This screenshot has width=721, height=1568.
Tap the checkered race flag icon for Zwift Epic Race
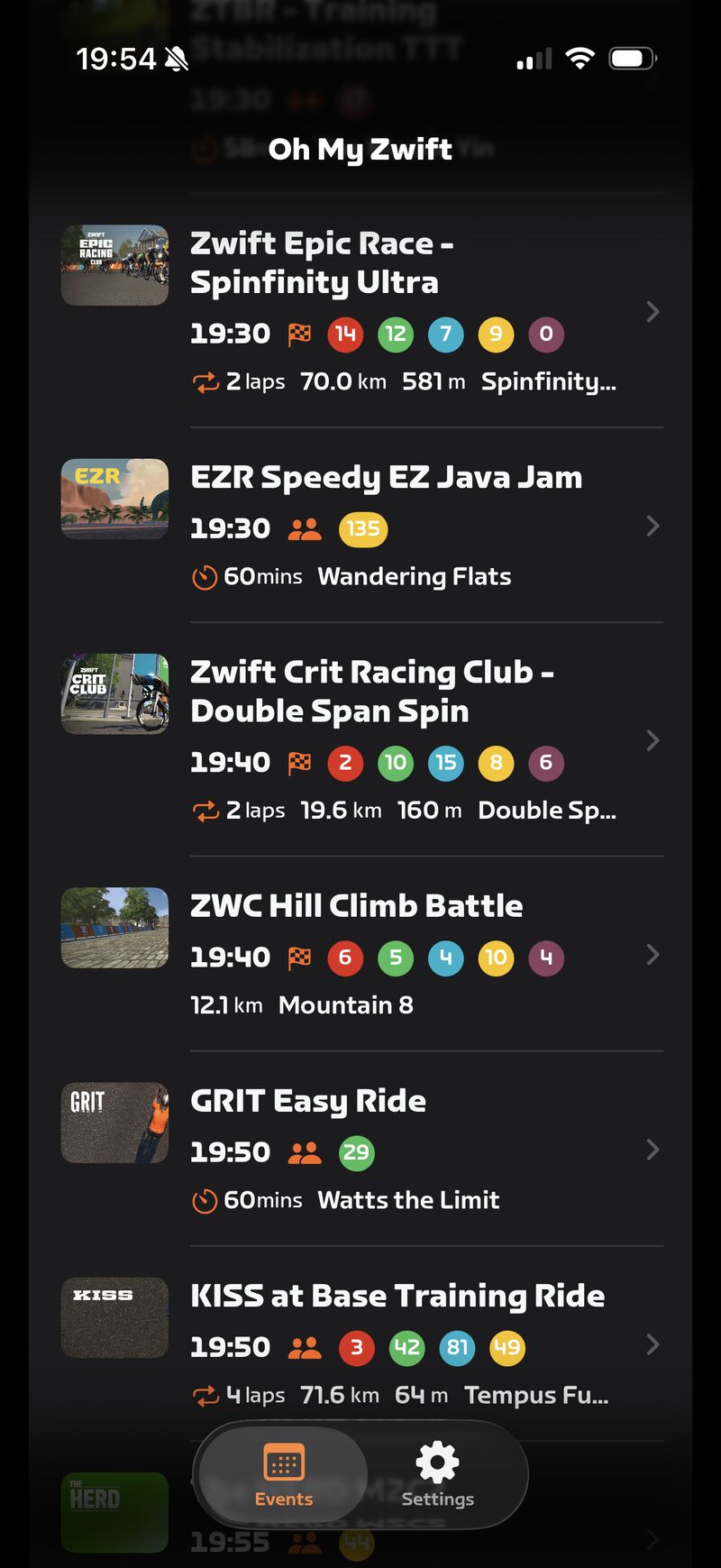[299, 335]
